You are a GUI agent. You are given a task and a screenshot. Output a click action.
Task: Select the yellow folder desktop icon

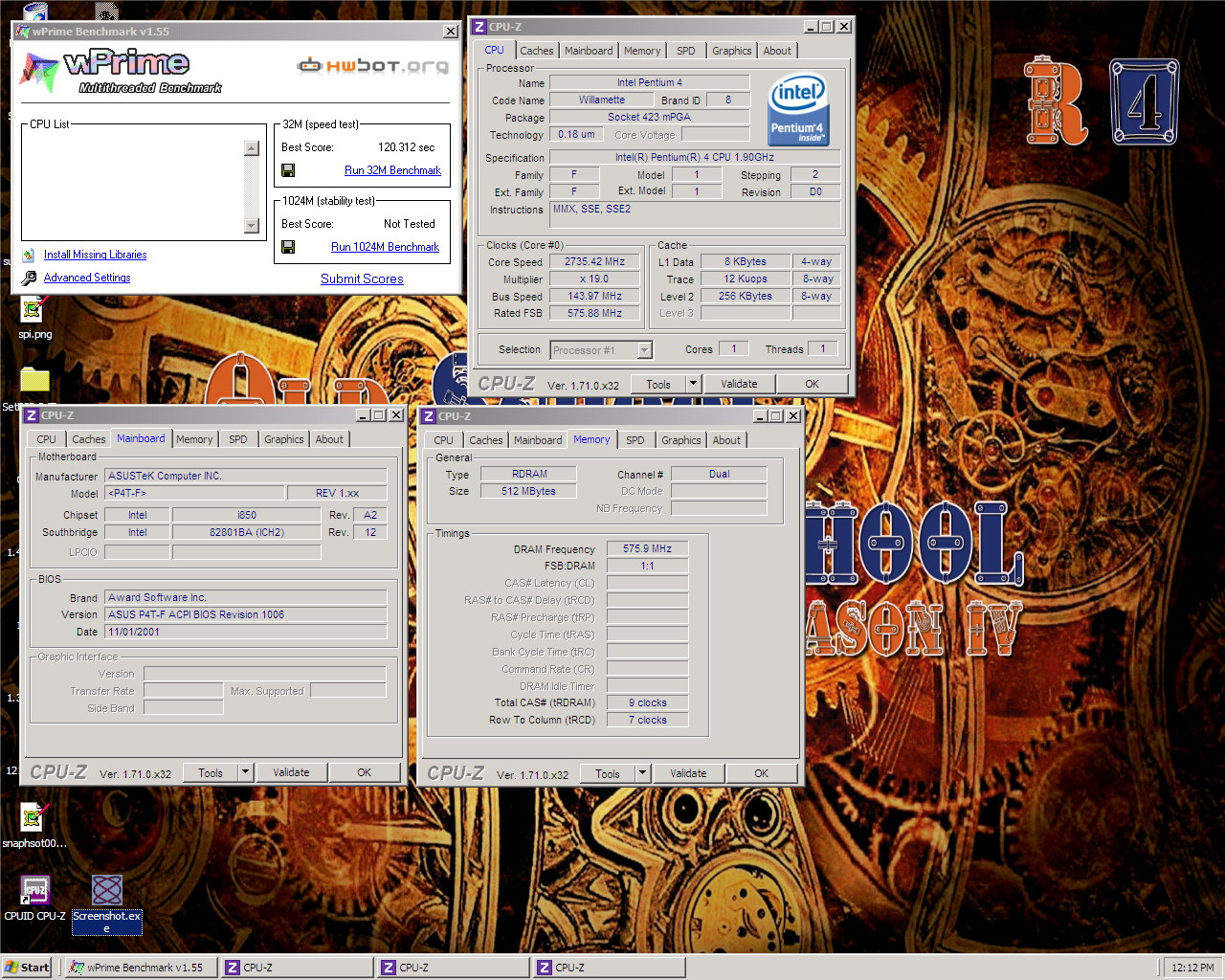[34, 380]
